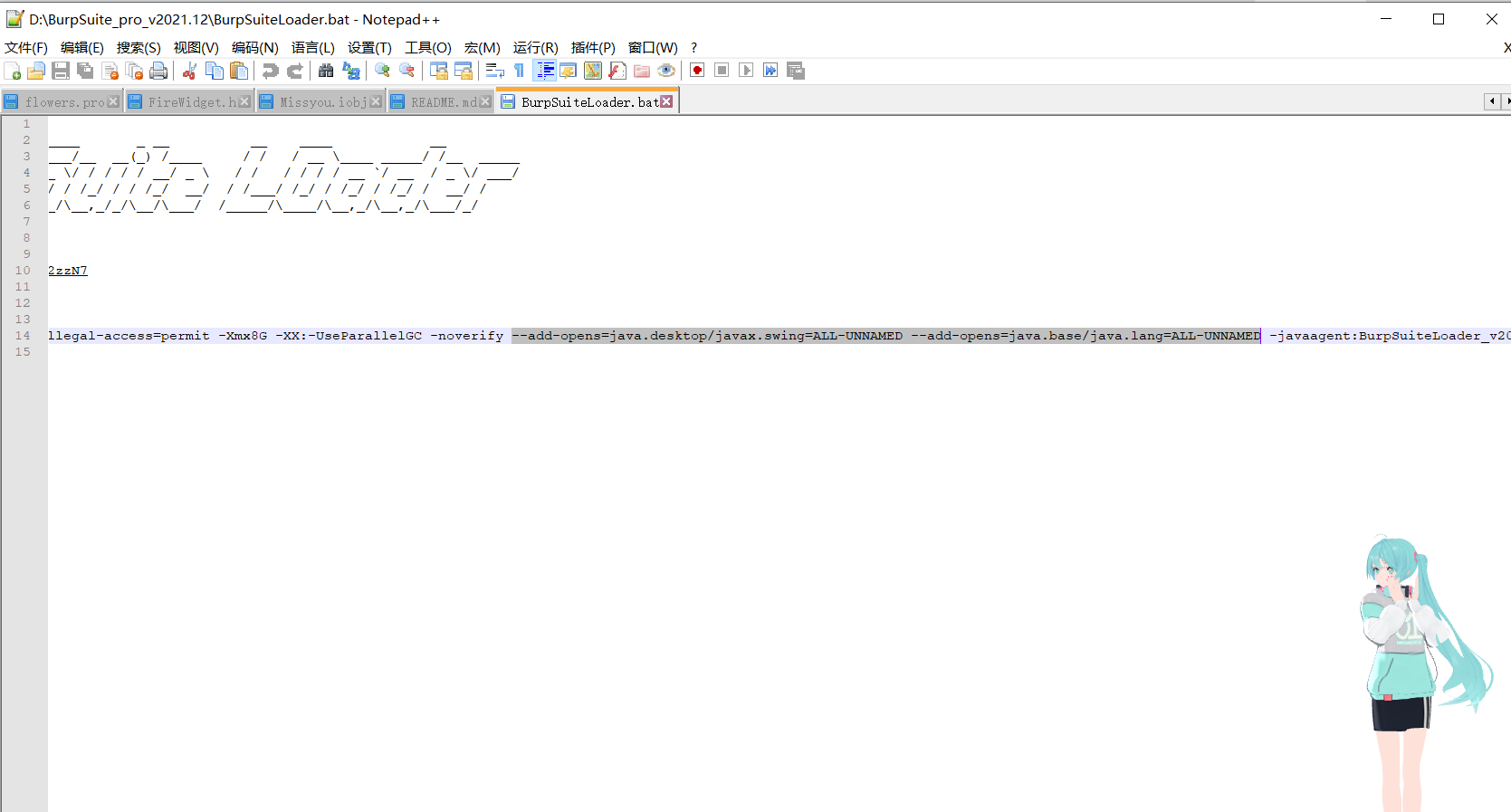Close the Missyou.iobj tab
This screenshot has height=812, width=1511.
(376, 102)
